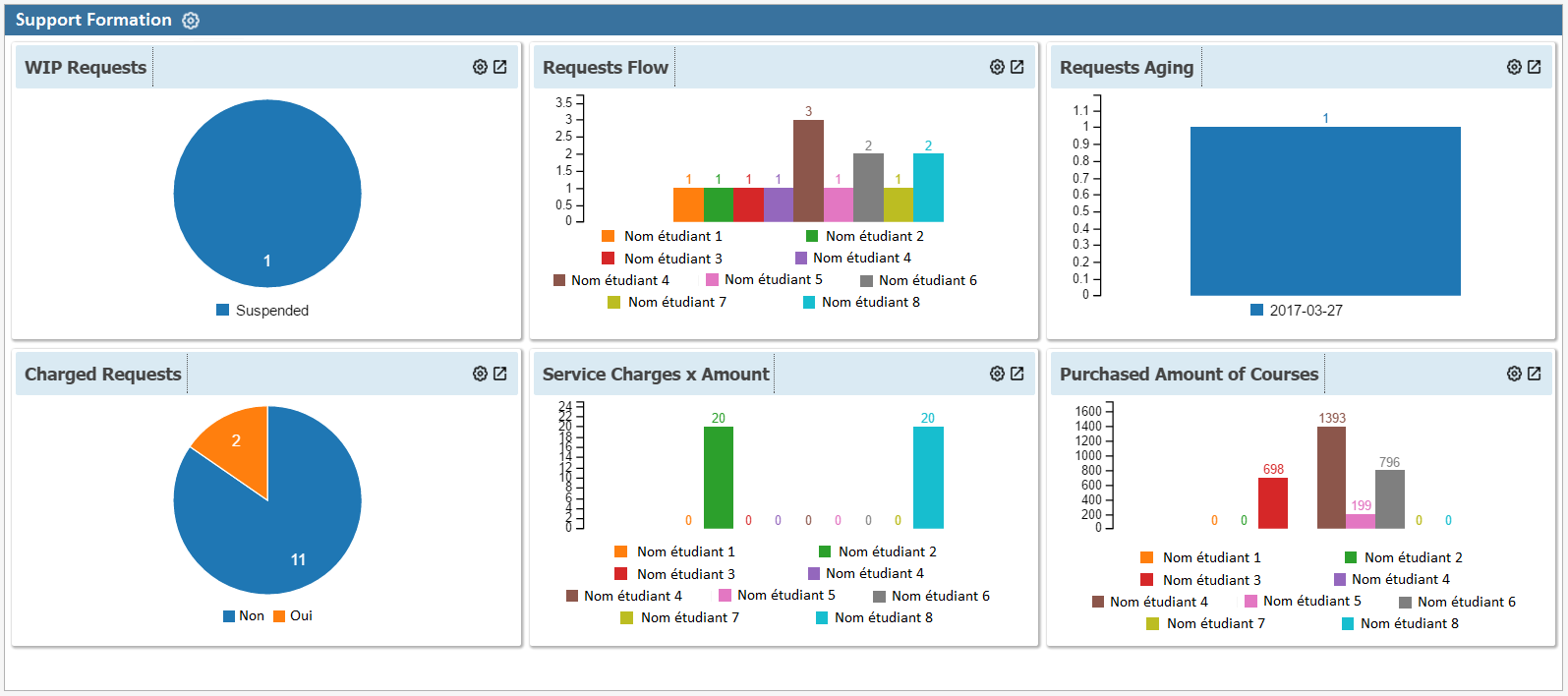Image resolution: width=1568 pixels, height=696 pixels.
Task: Pop out the Requests Aging panel
Action: click(1535, 67)
